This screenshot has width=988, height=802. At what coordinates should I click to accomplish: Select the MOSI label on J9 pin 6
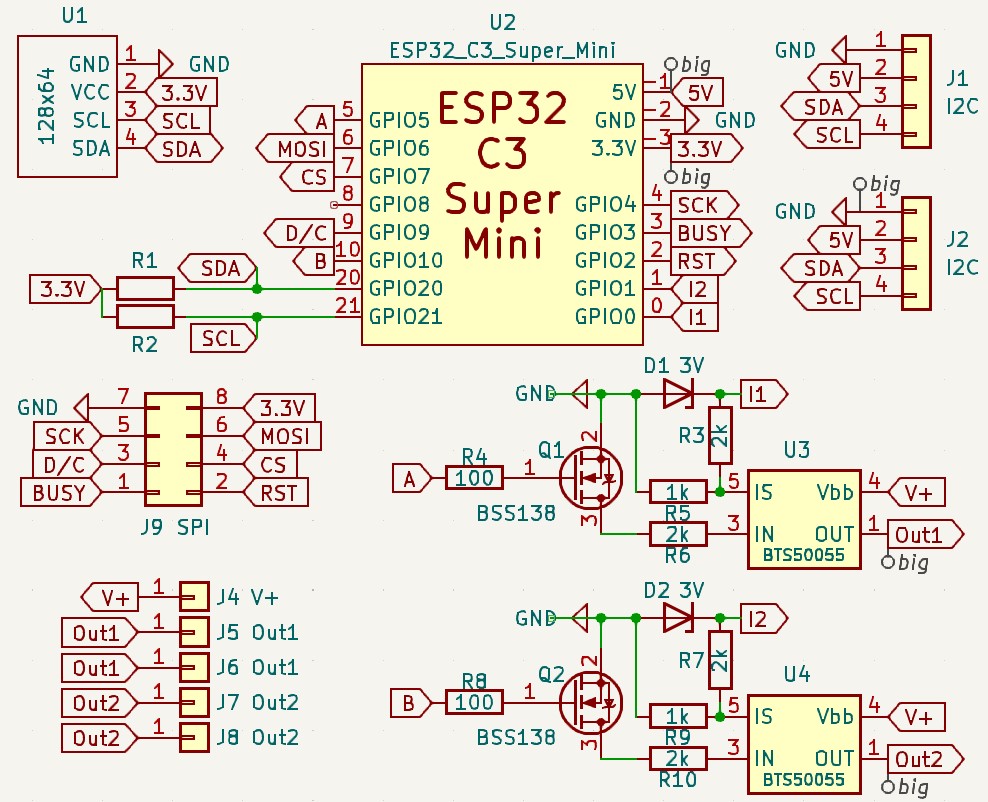point(282,436)
